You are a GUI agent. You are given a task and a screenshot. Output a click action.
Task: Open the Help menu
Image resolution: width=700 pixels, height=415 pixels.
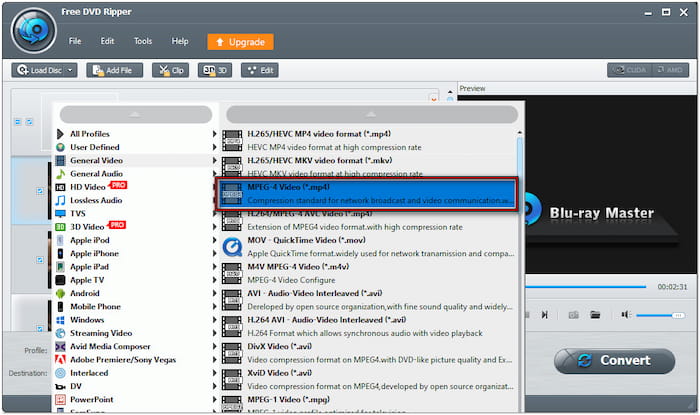click(x=180, y=41)
